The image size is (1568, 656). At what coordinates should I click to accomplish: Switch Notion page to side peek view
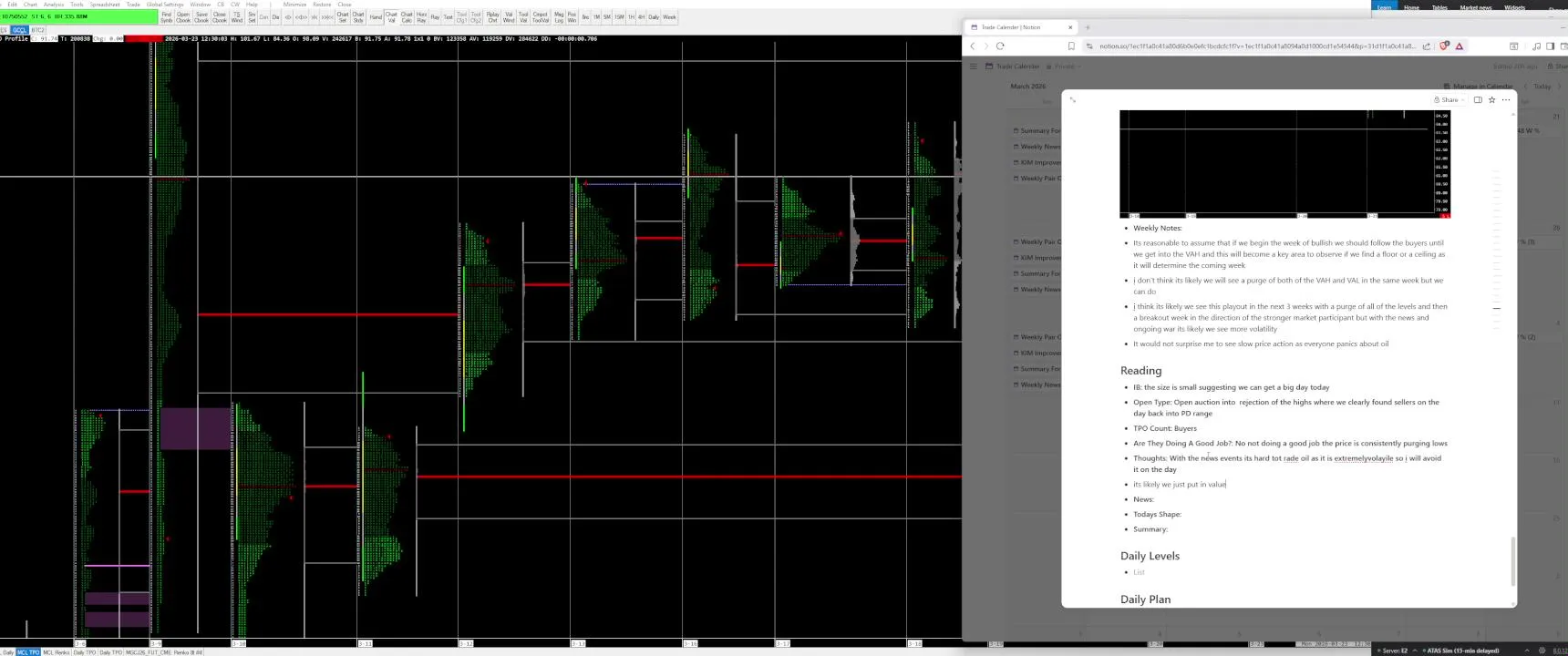pyautogui.click(x=1478, y=100)
